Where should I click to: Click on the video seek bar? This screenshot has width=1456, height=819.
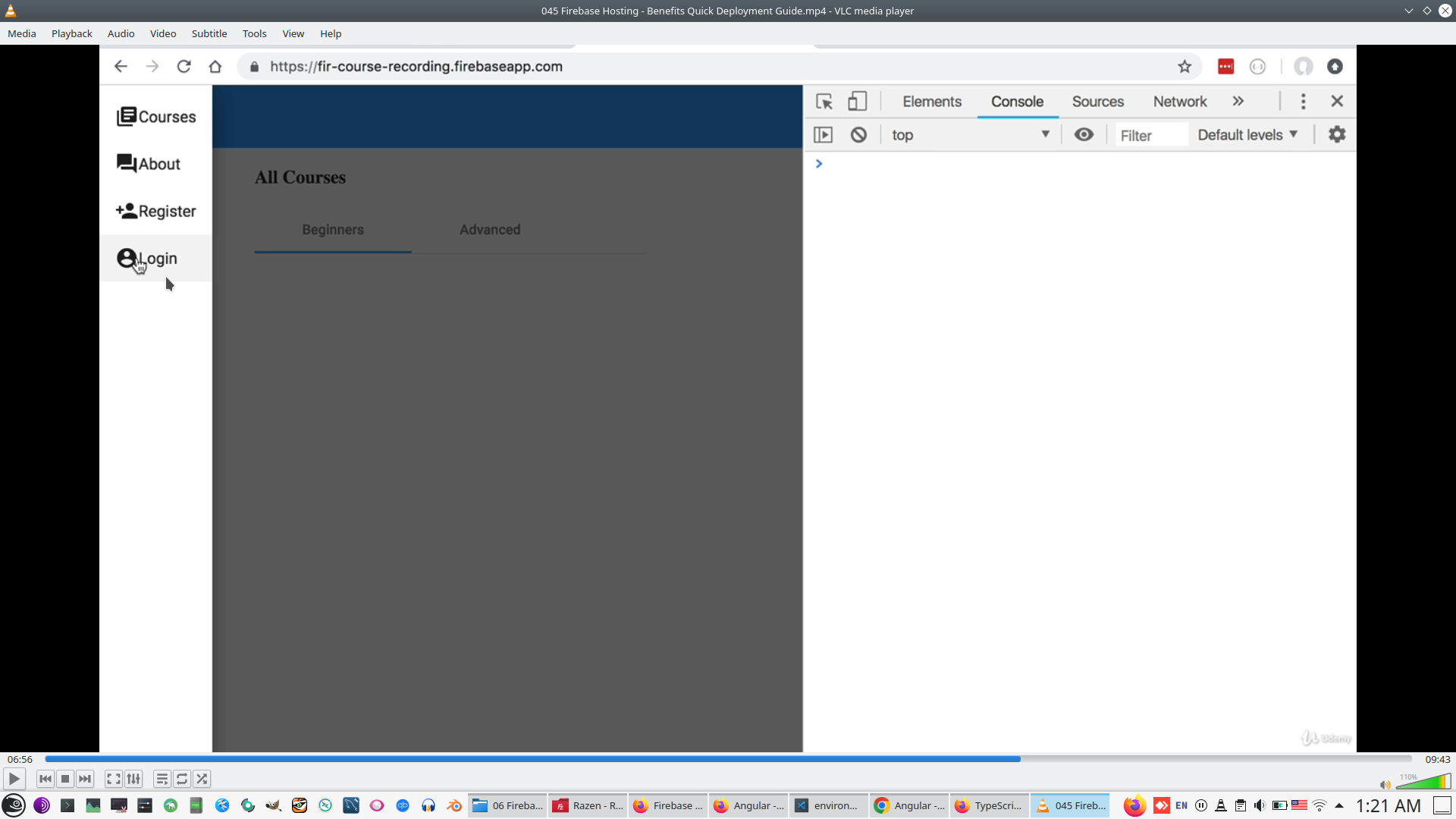[728, 759]
